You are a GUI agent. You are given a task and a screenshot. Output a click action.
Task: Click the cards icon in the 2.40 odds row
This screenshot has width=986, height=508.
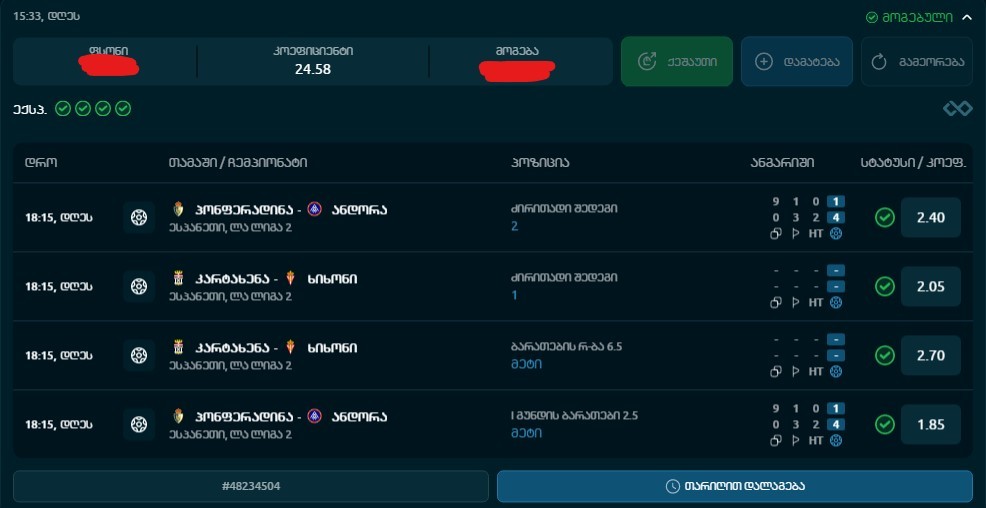776,233
